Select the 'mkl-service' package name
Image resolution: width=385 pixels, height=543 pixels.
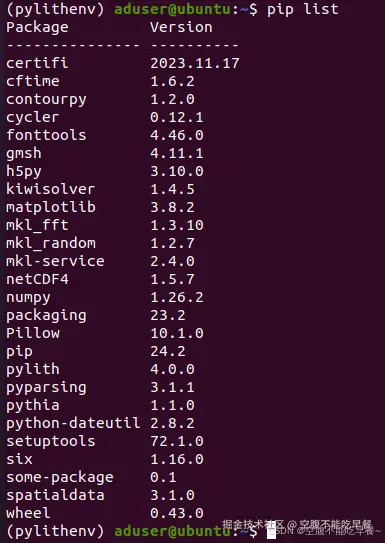[55, 261]
